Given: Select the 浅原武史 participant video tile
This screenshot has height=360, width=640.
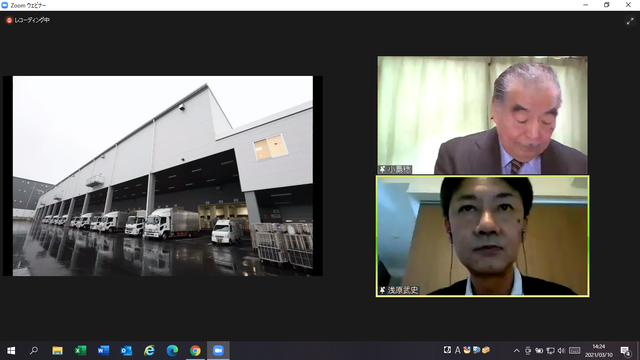Looking at the screenshot, I should click(x=482, y=236).
